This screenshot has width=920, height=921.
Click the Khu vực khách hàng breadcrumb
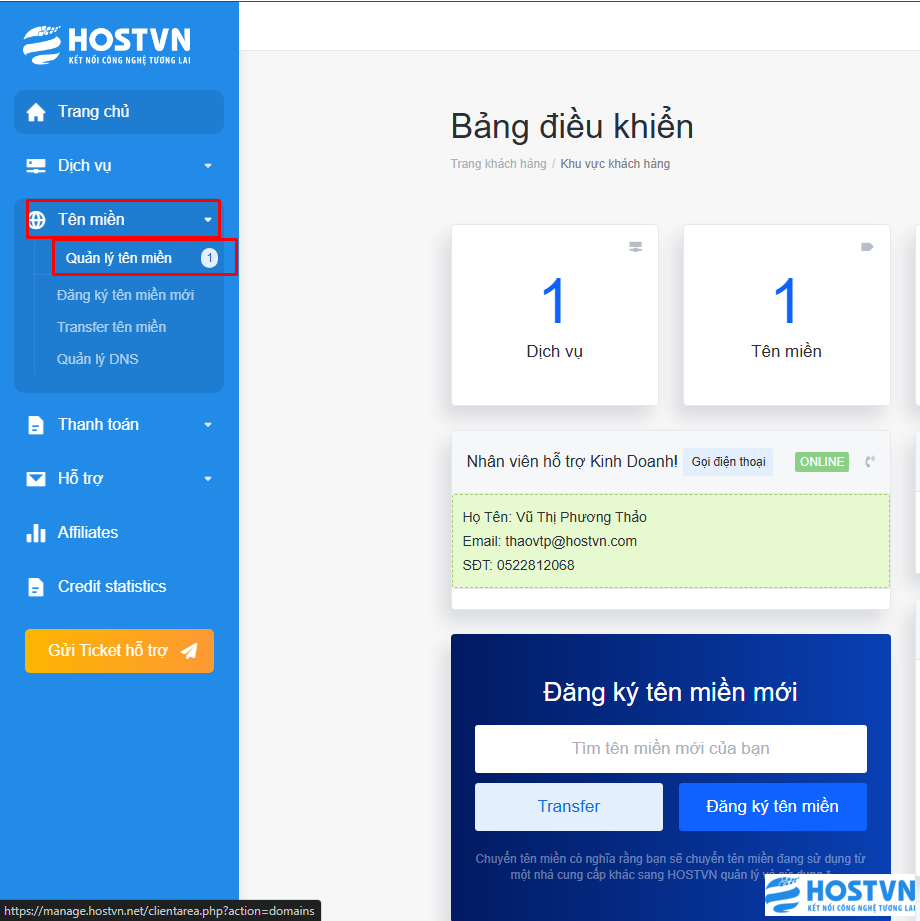[x=615, y=164]
